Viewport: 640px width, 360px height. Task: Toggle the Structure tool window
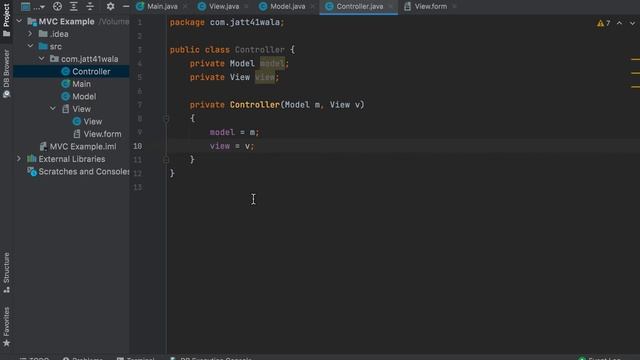point(7,272)
